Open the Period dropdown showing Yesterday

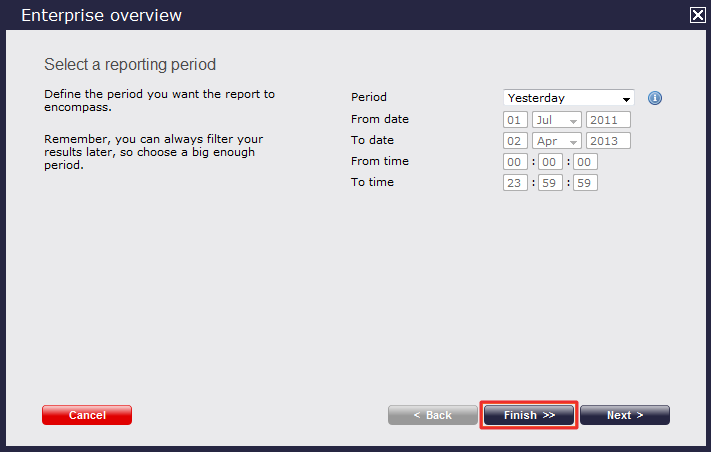pos(569,98)
